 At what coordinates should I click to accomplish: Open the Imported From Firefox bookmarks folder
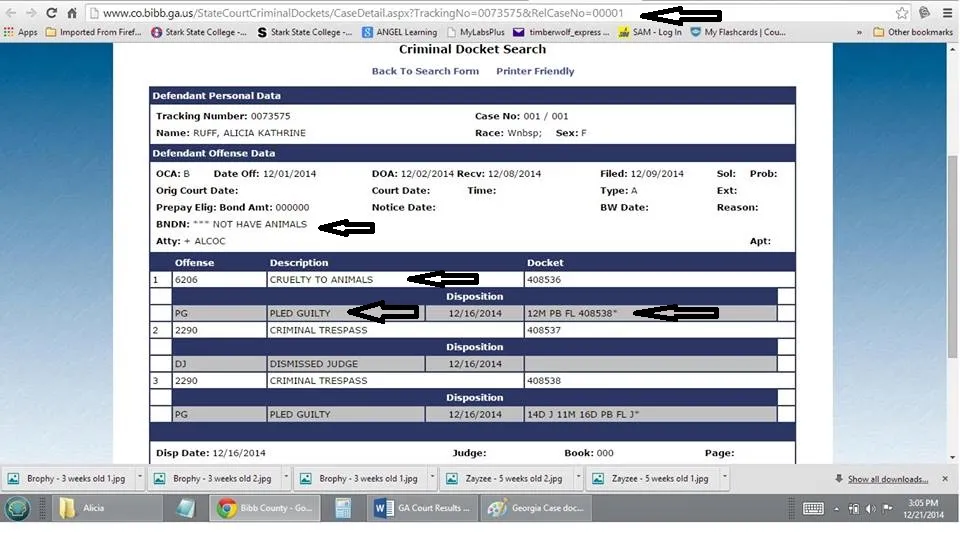tap(94, 32)
